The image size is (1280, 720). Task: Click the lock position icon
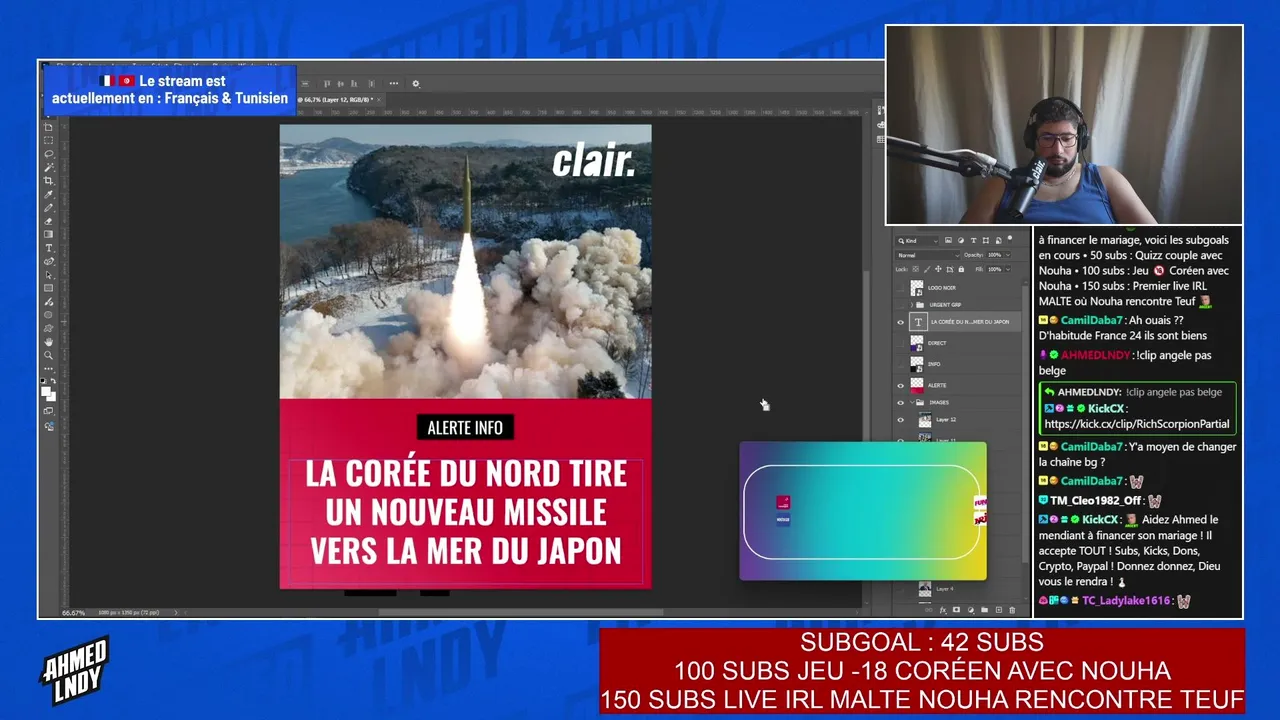pyautogui.click(x=940, y=269)
